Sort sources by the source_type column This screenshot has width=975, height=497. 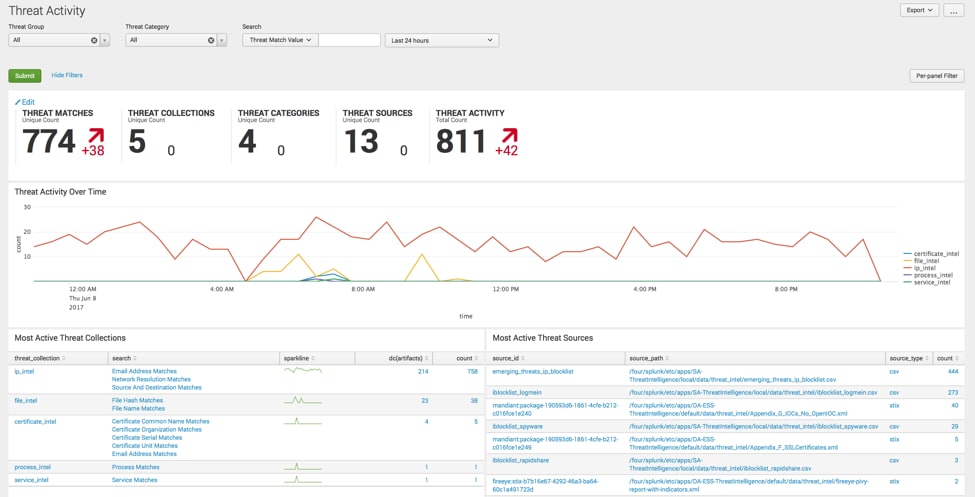coord(905,357)
